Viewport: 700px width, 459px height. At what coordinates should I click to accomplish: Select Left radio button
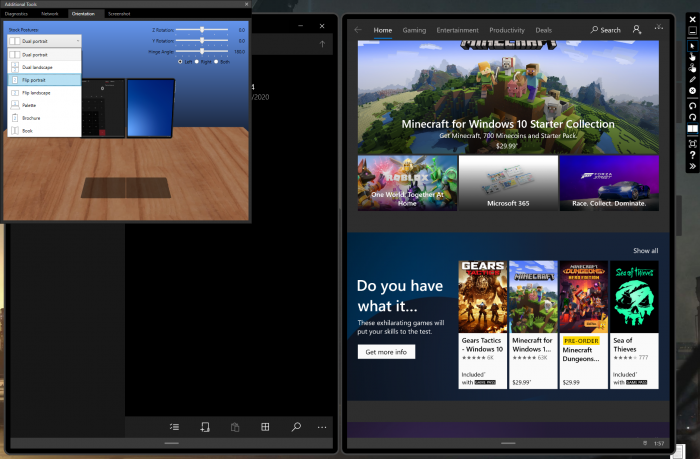pos(180,62)
